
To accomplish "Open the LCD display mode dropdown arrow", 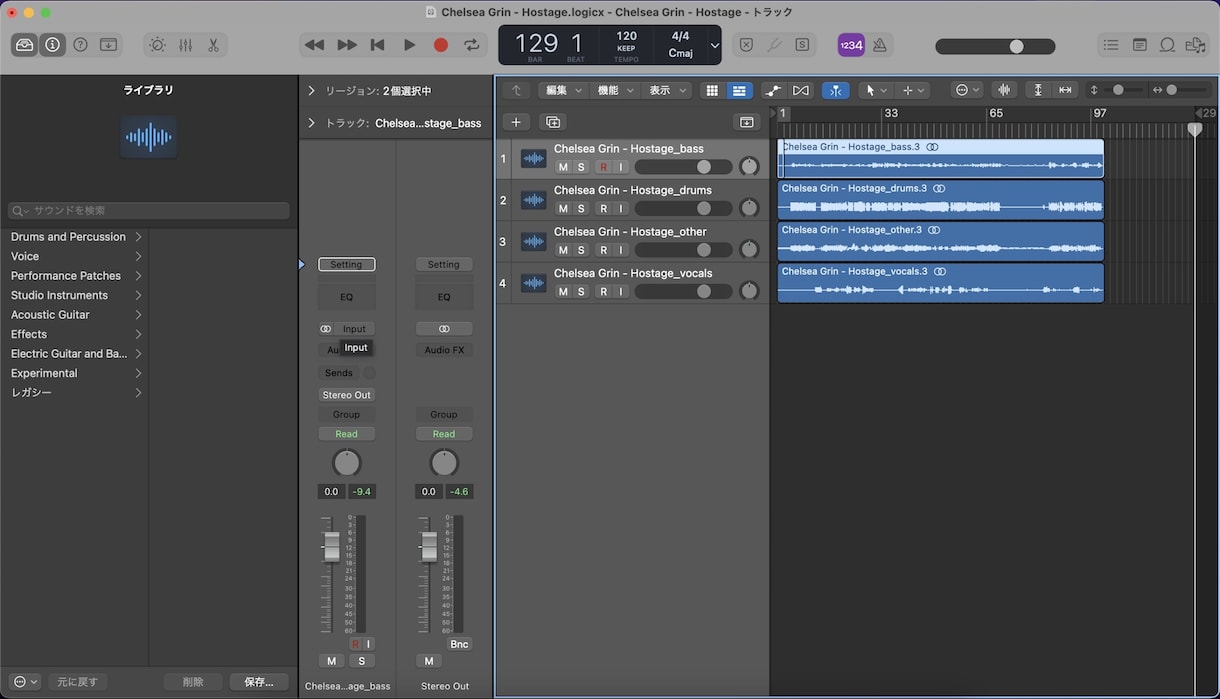I will click(714, 45).
